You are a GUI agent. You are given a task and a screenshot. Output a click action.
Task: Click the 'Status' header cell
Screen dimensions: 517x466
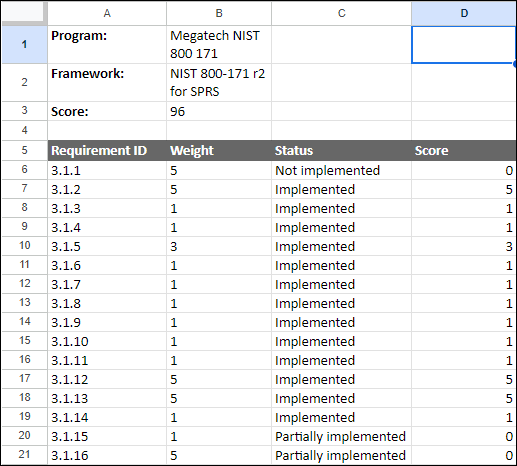[x=341, y=150]
